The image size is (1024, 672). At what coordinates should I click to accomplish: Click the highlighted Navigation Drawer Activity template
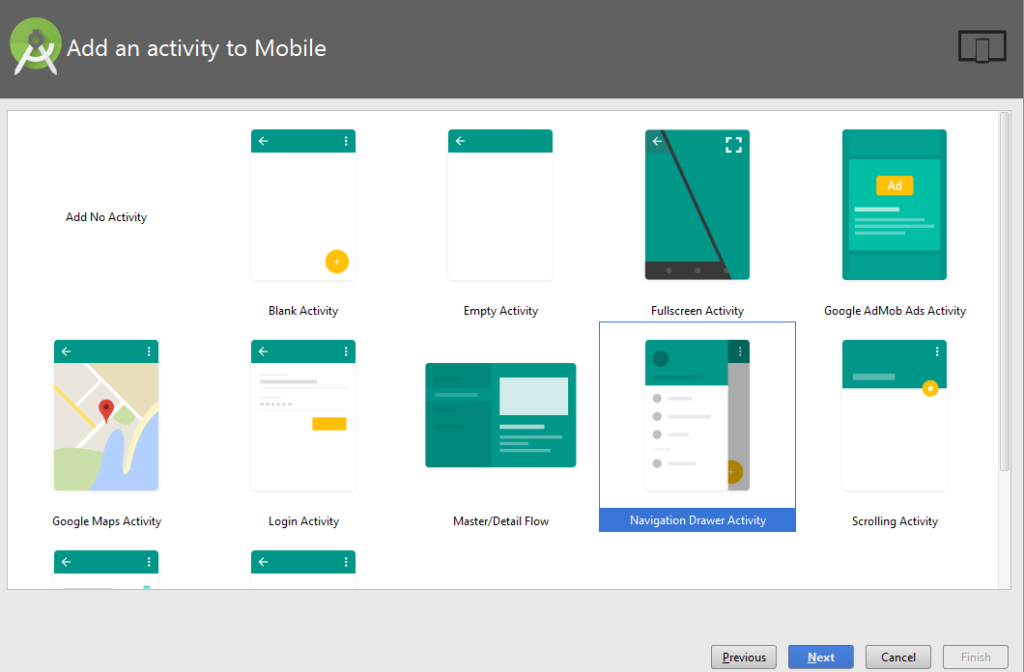[697, 415]
